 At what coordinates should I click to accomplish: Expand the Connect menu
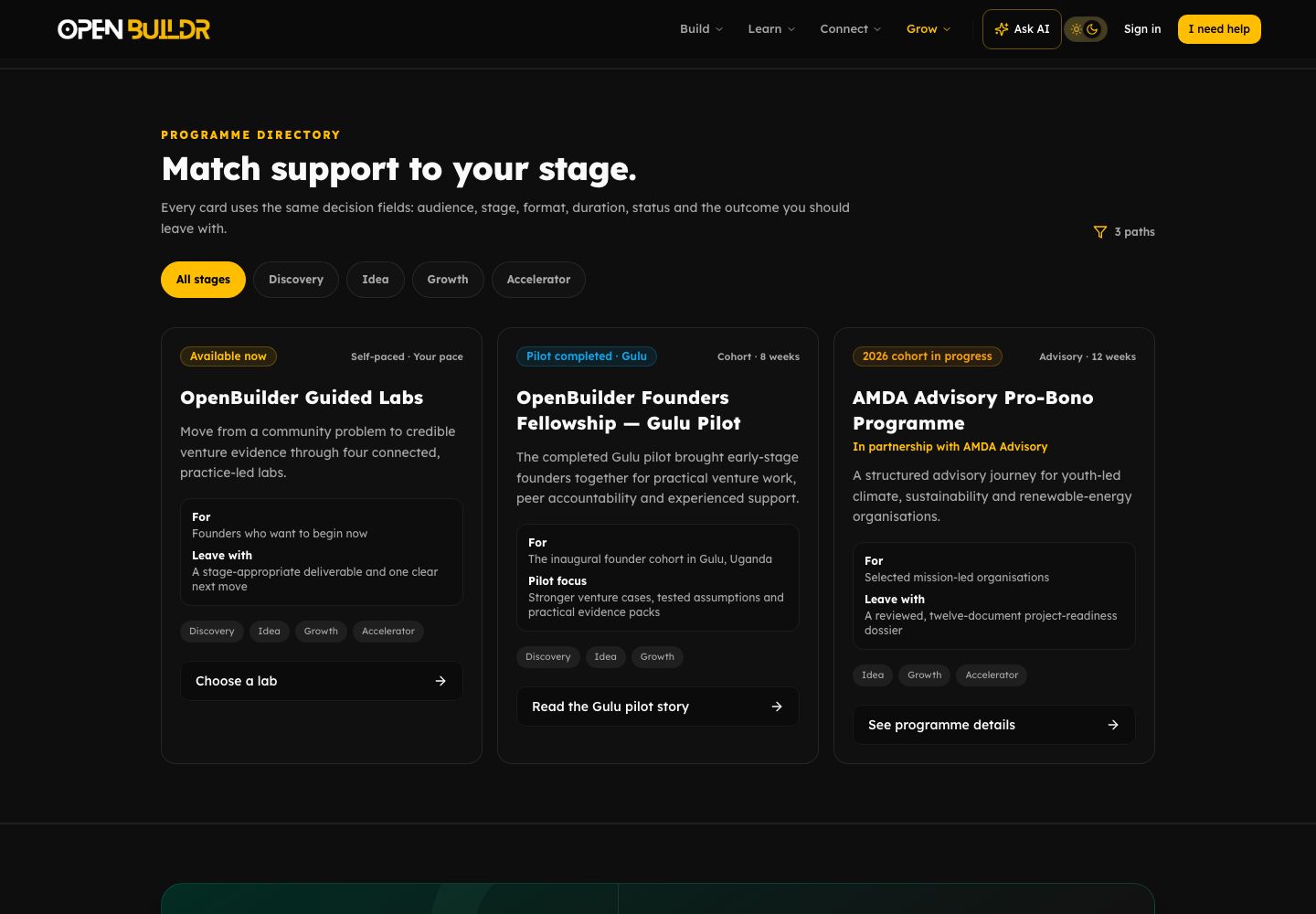(851, 29)
